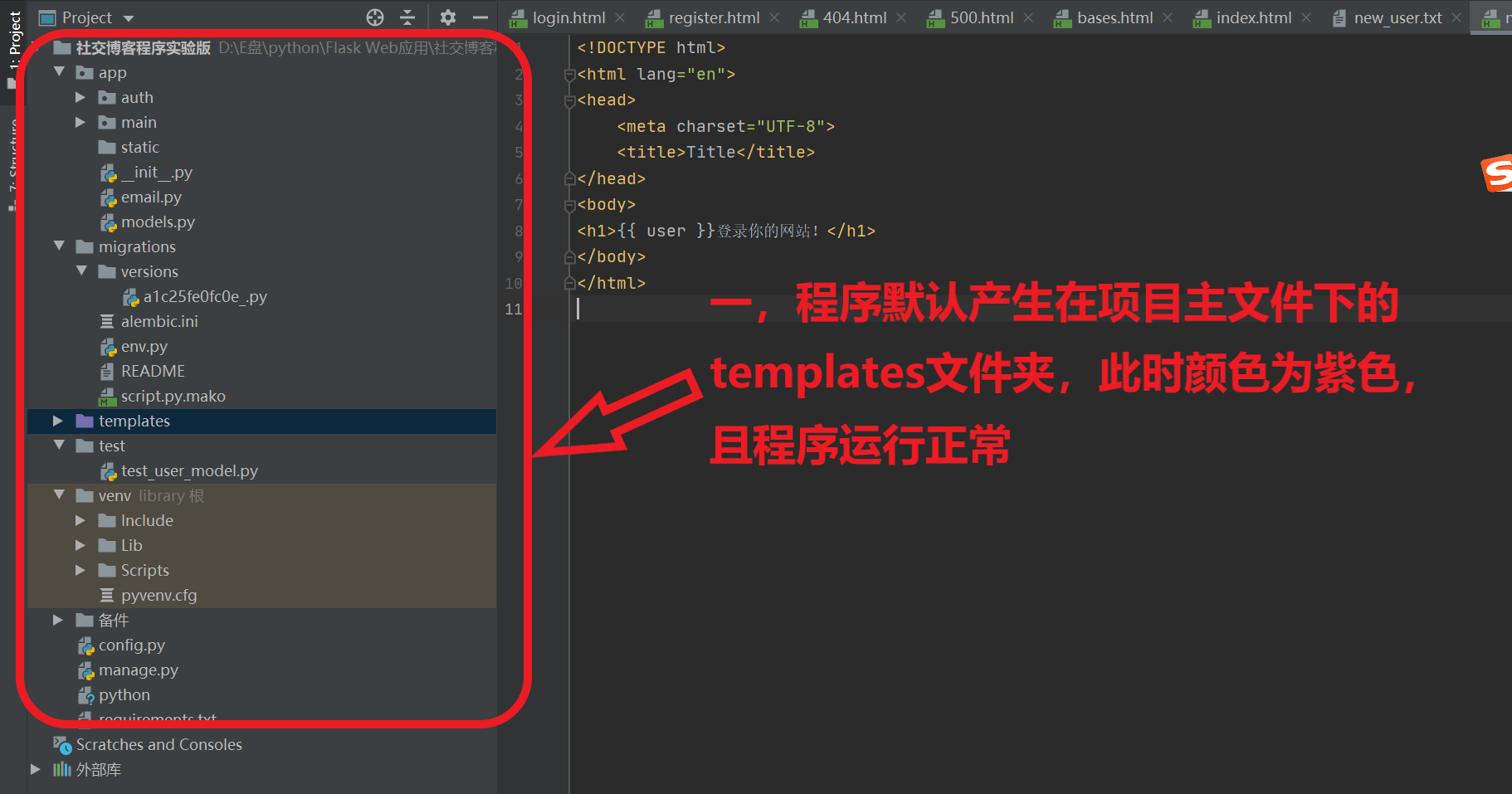Click the Python icon beside manage.py
The width and height of the screenshot is (1512, 794).
click(86, 670)
